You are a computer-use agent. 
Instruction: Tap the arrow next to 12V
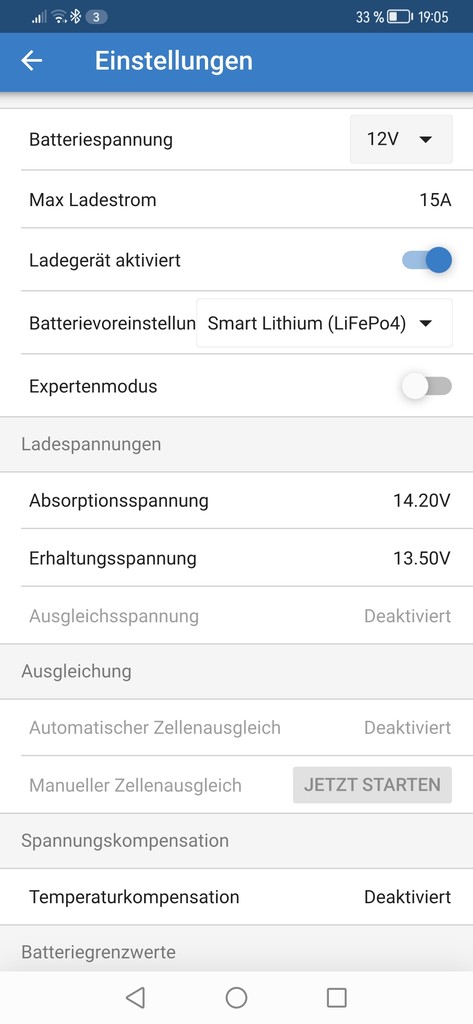tap(426, 139)
